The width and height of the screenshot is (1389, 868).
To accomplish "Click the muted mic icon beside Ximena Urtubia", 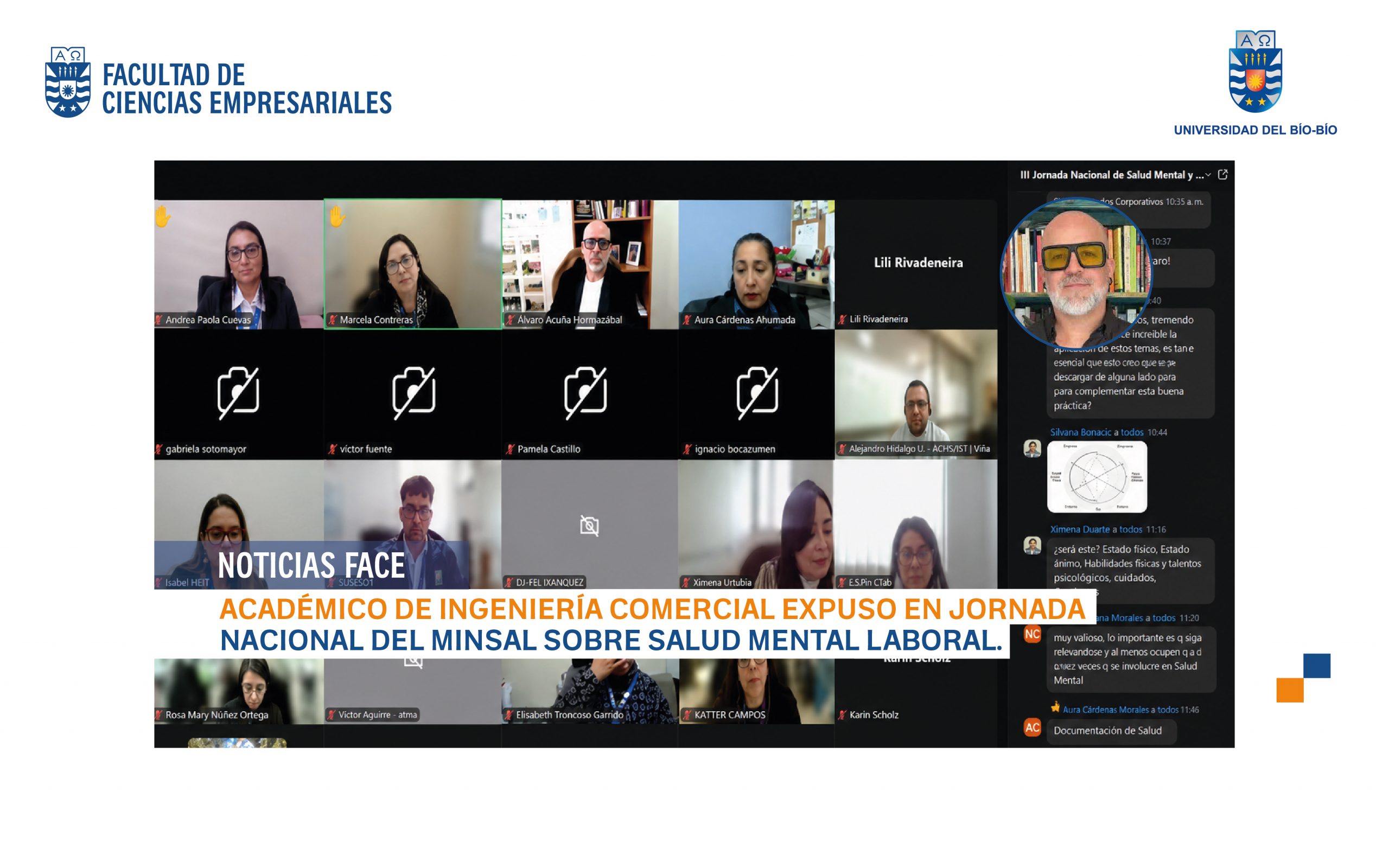I will click(686, 582).
